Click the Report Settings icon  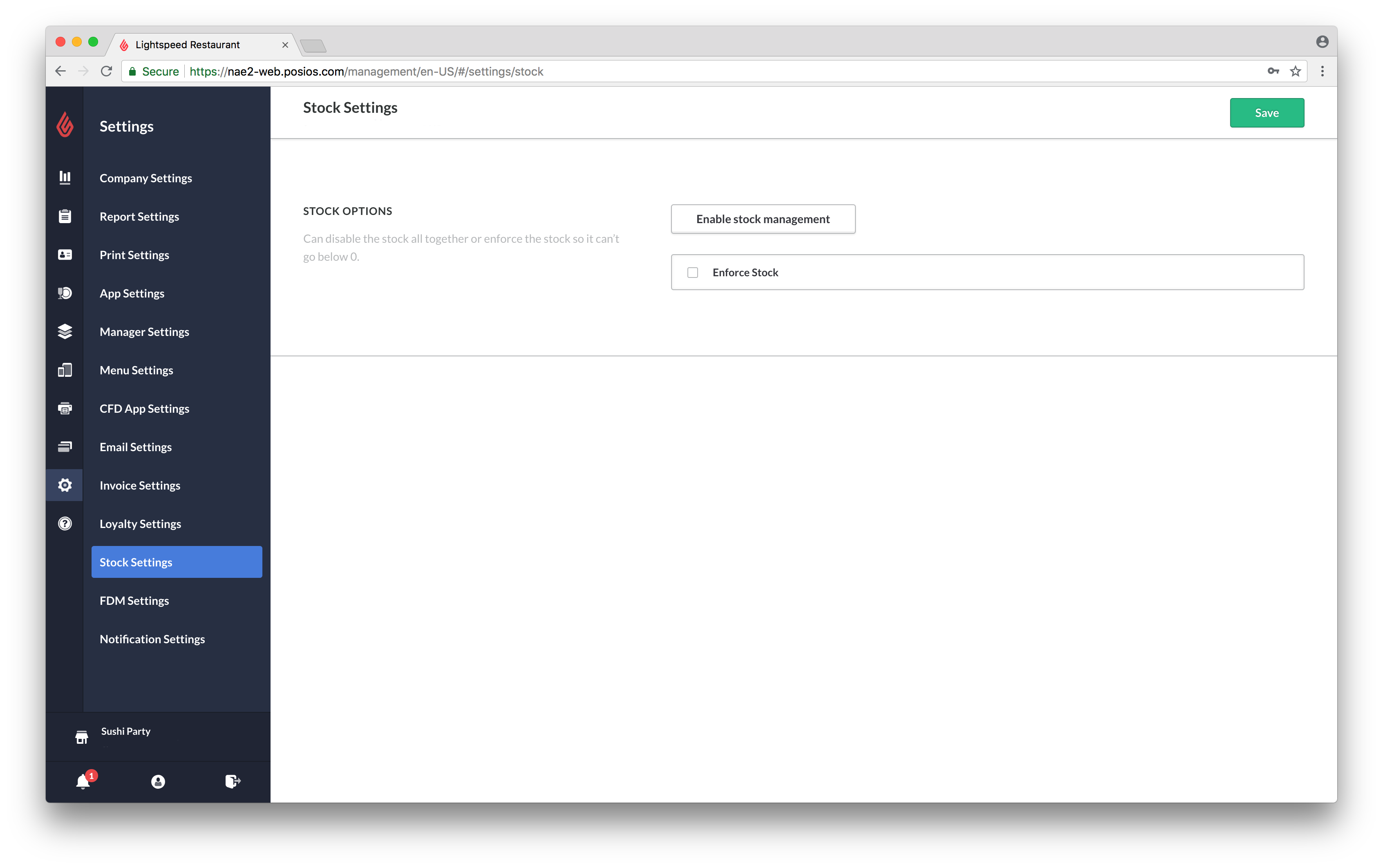point(64,216)
